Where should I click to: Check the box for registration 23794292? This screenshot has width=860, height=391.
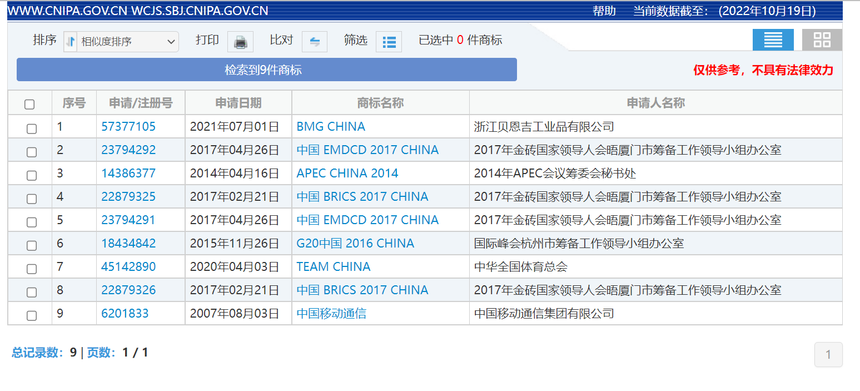(31, 152)
